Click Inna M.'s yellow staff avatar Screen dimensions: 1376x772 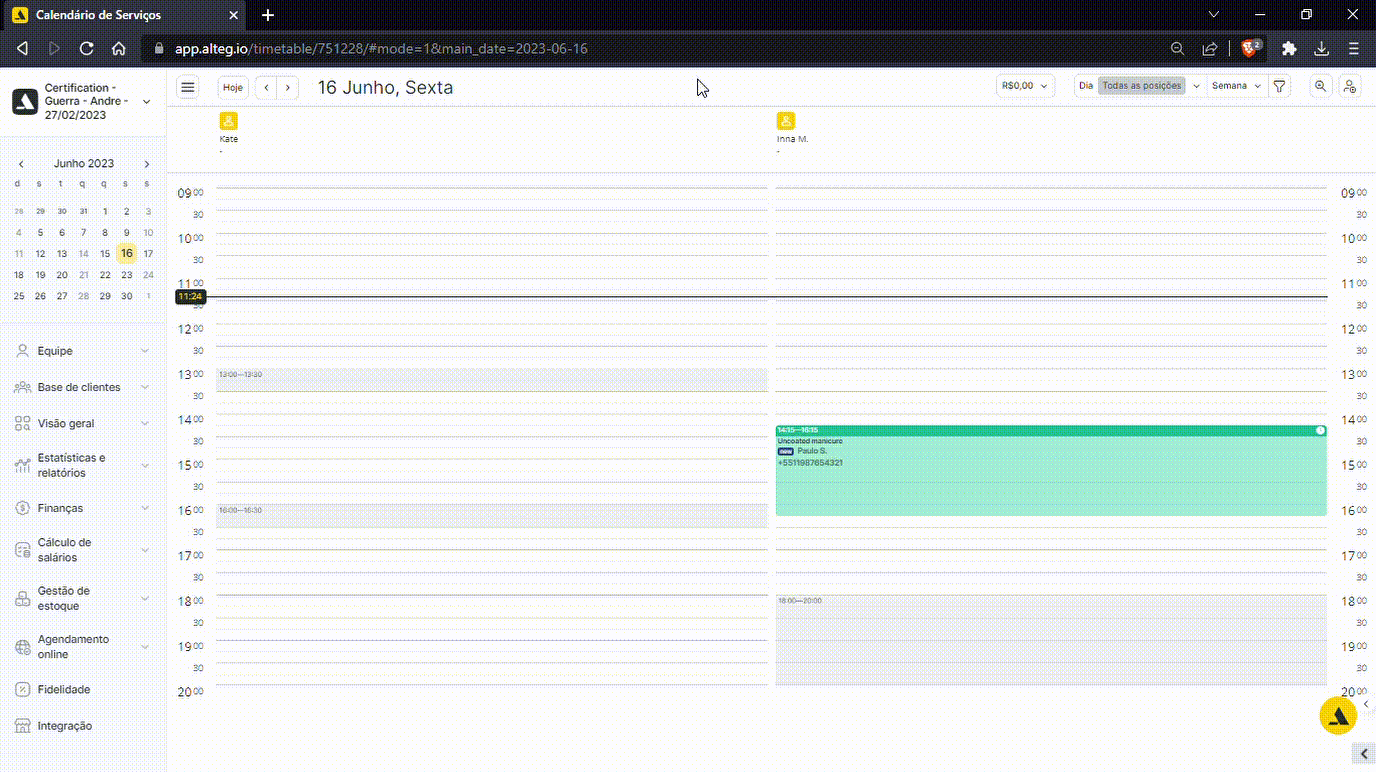pos(786,121)
